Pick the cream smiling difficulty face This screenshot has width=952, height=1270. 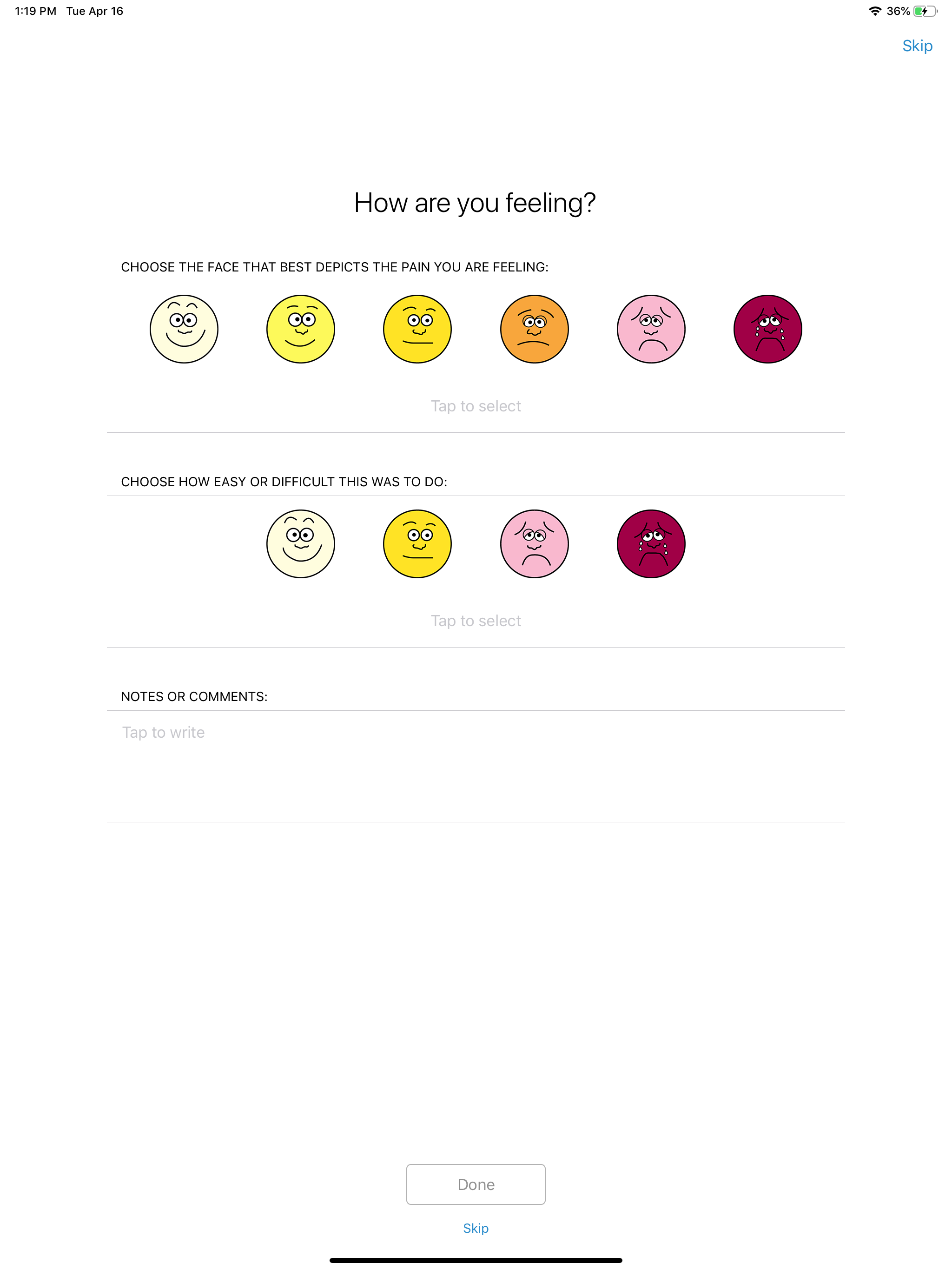300,544
